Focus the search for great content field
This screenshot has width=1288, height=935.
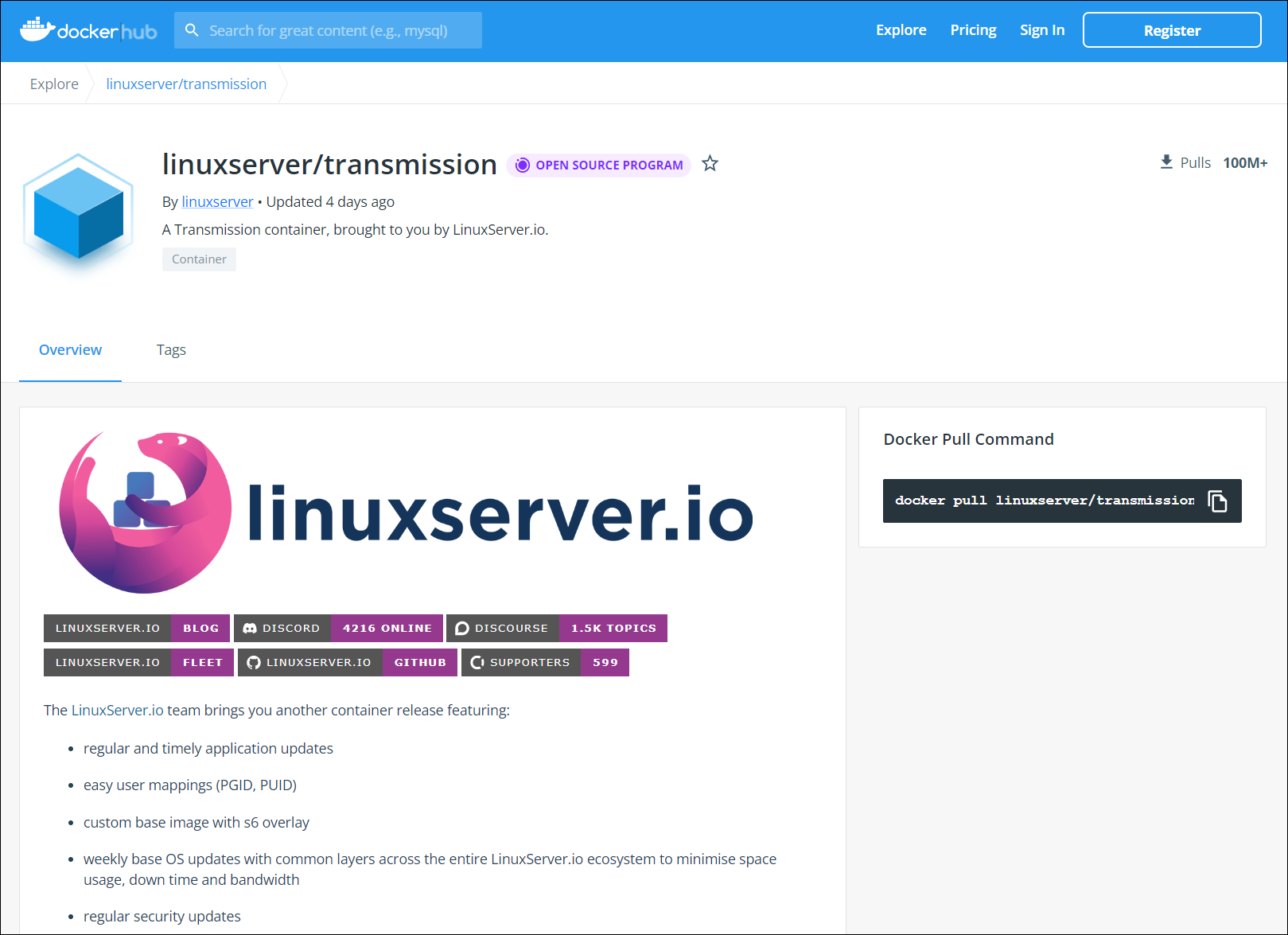point(328,30)
